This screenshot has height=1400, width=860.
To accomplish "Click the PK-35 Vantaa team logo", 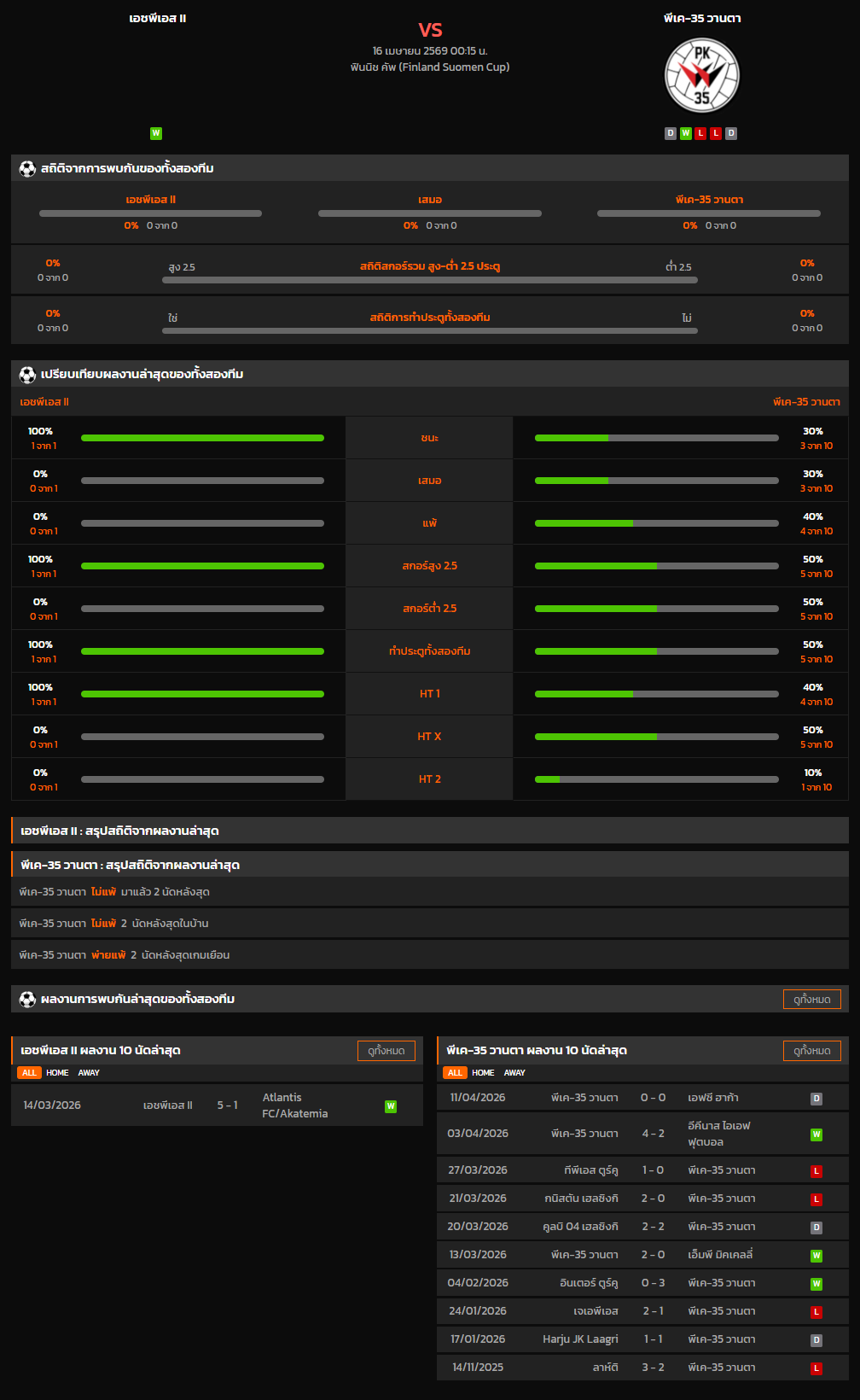I will click(701, 75).
